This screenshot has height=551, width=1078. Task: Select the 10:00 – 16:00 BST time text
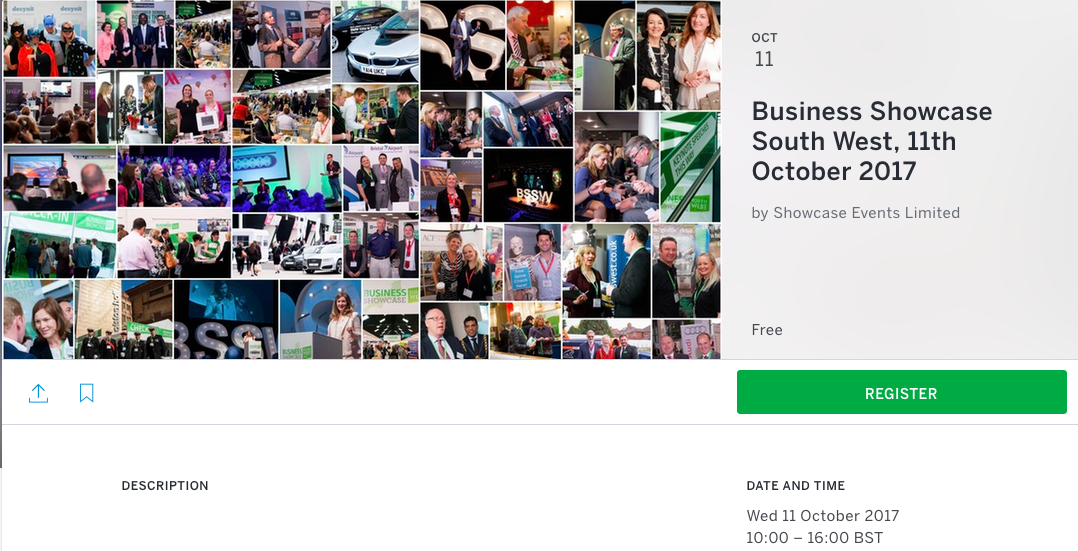click(815, 538)
